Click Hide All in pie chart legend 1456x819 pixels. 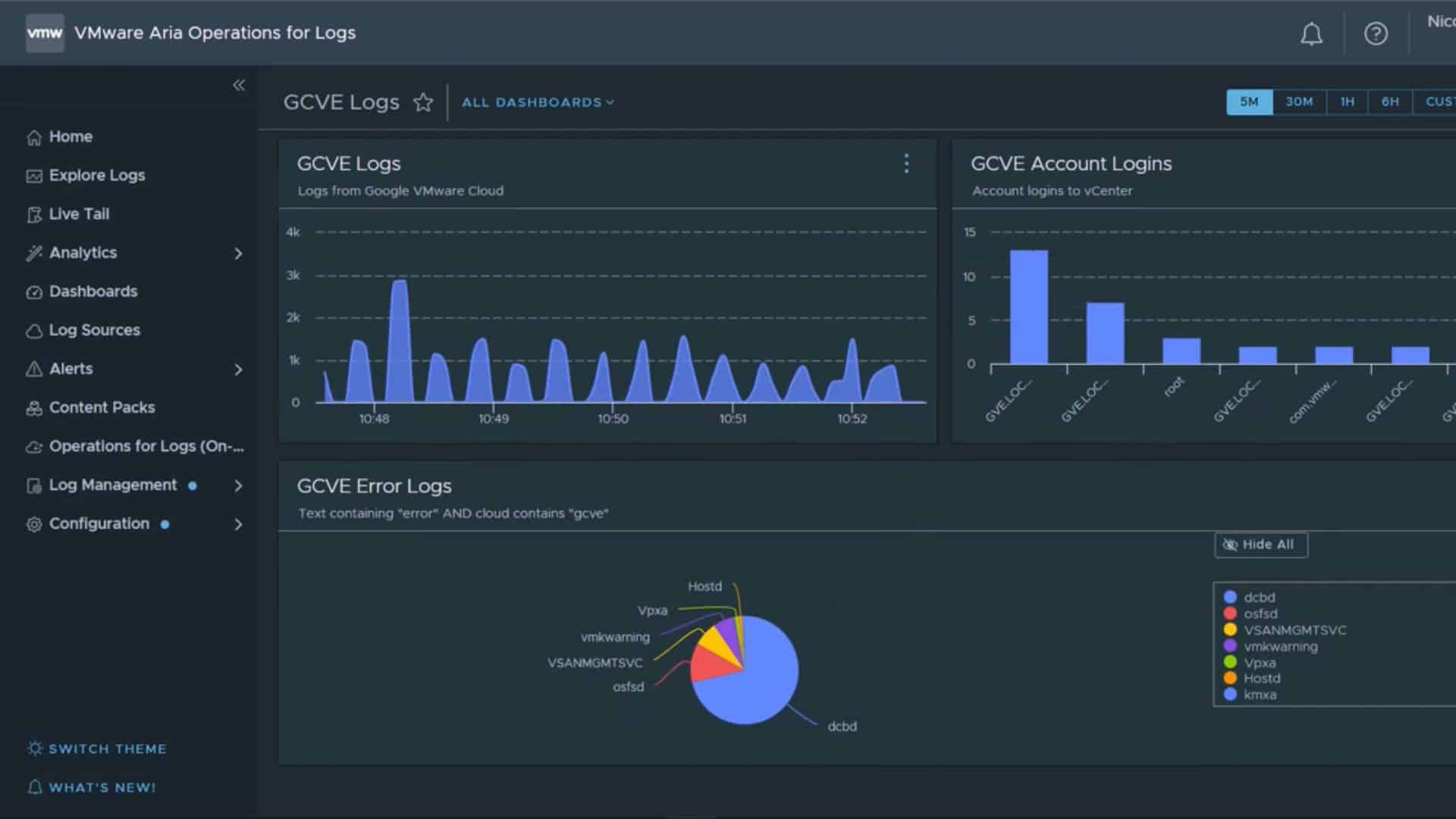point(1260,544)
